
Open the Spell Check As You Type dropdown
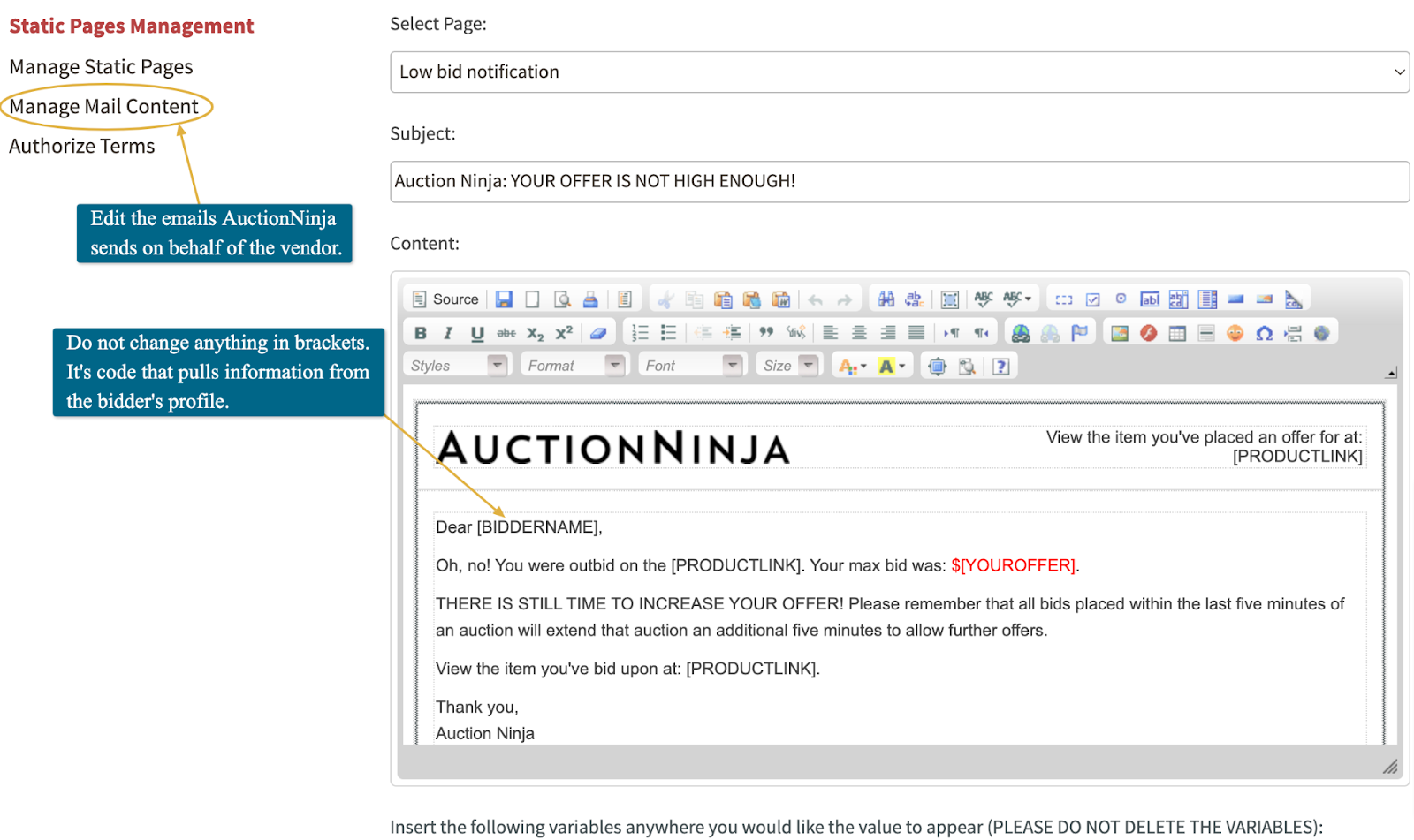click(x=1017, y=299)
